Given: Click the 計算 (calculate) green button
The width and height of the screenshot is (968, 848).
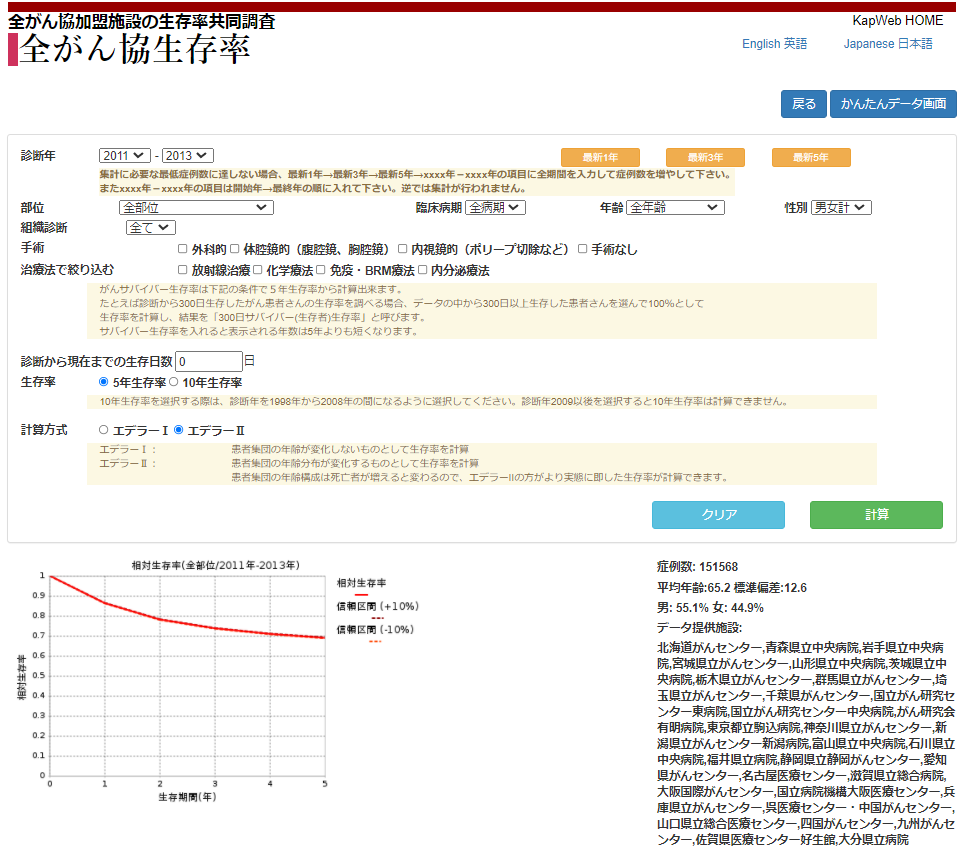Looking at the screenshot, I should tap(876, 515).
